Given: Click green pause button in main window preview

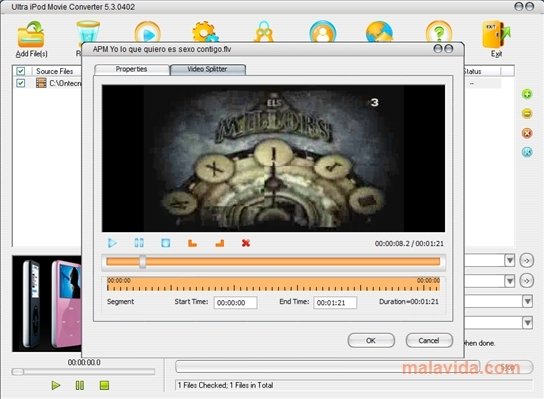Looking at the screenshot, I should point(80,385).
